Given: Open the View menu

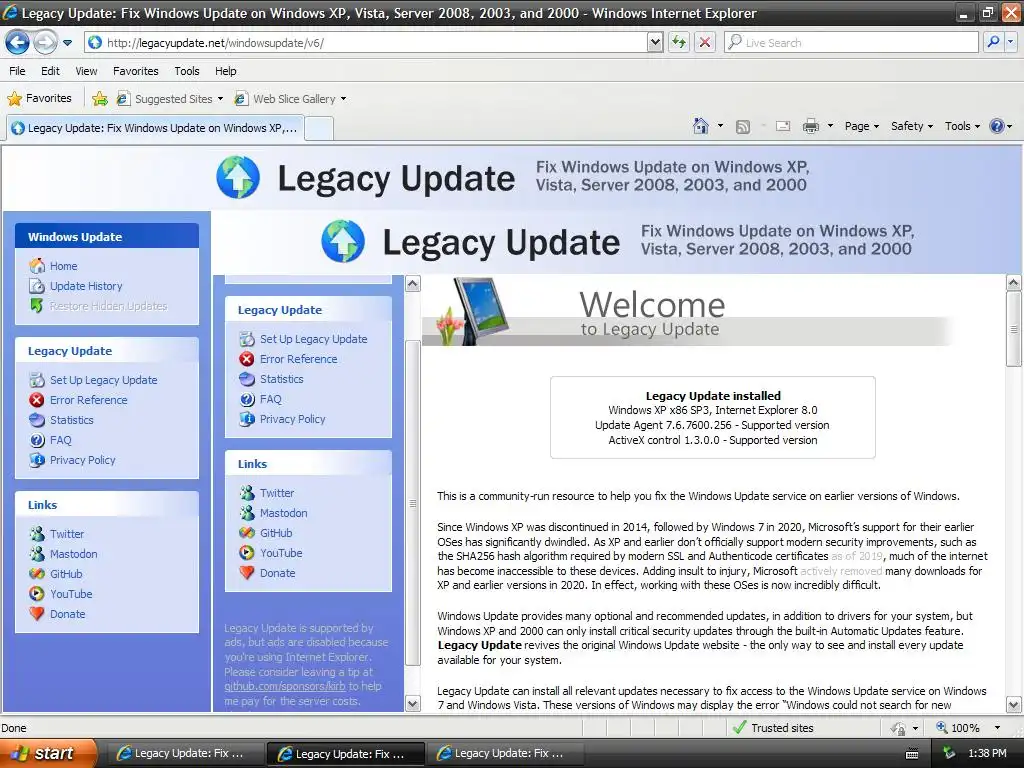Looking at the screenshot, I should (86, 71).
